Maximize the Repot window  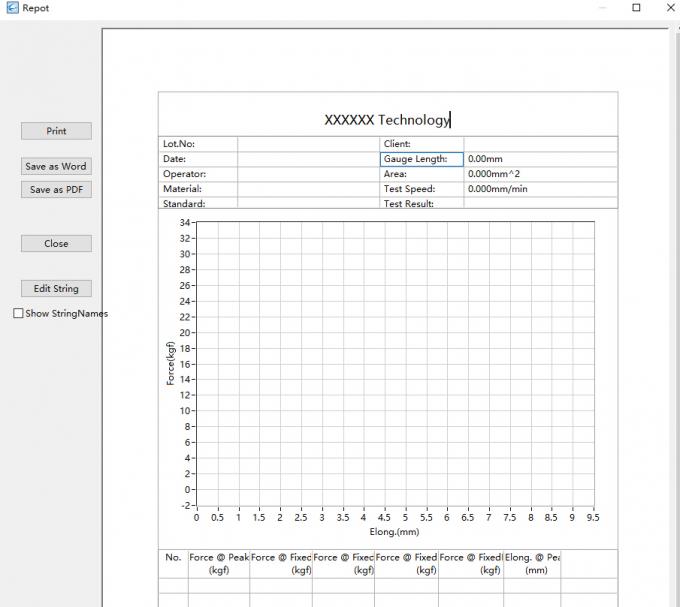point(636,8)
